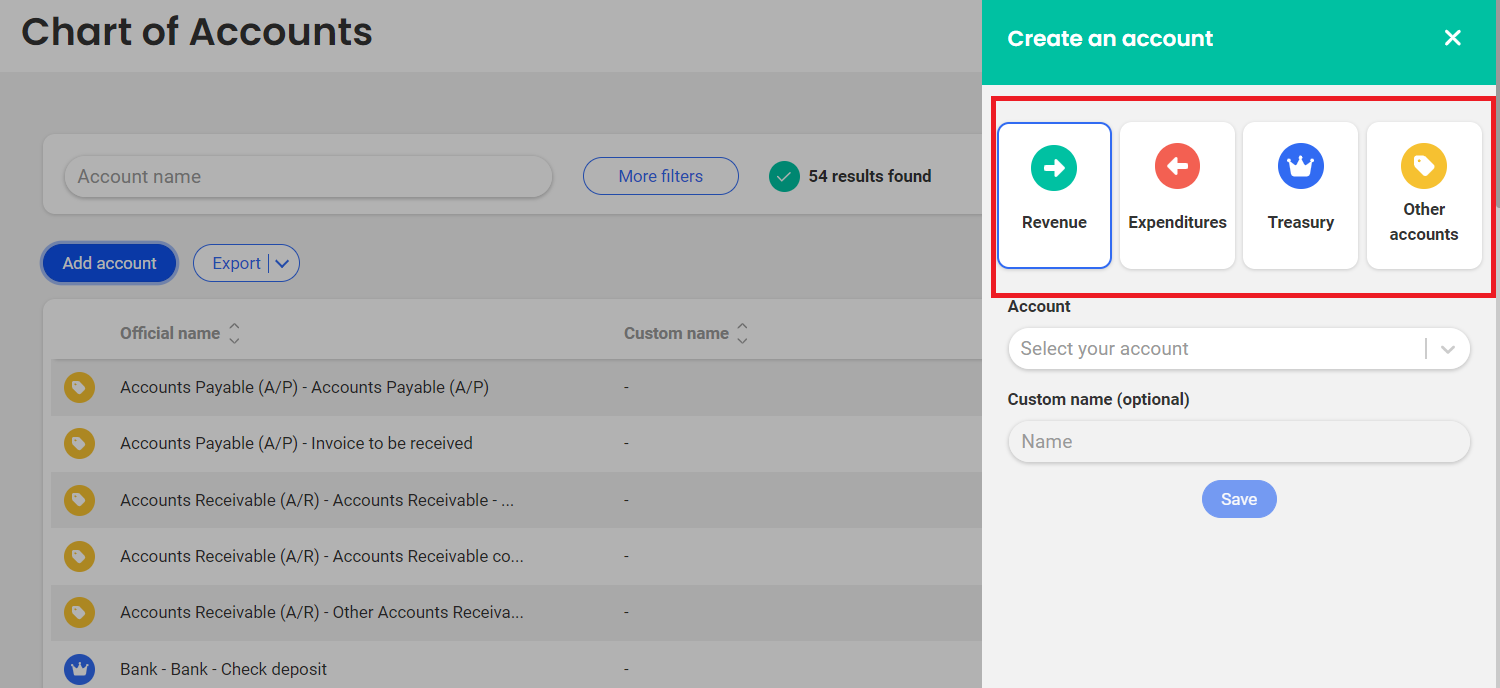
Task: Close the Create an account panel
Action: (1452, 38)
